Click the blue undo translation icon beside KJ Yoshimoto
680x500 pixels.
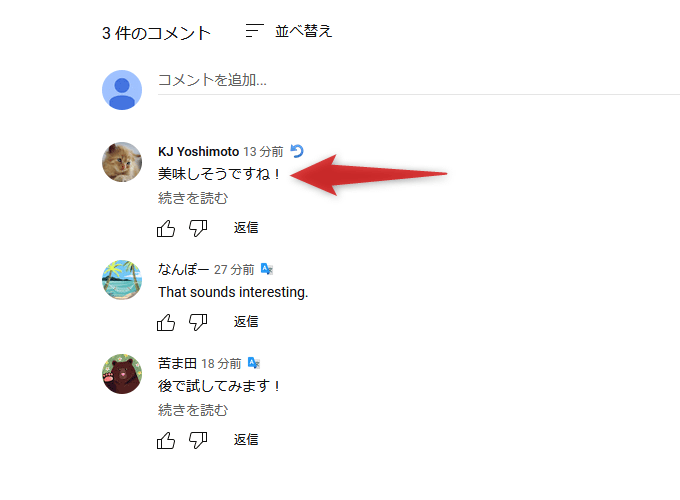pos(297,151)
